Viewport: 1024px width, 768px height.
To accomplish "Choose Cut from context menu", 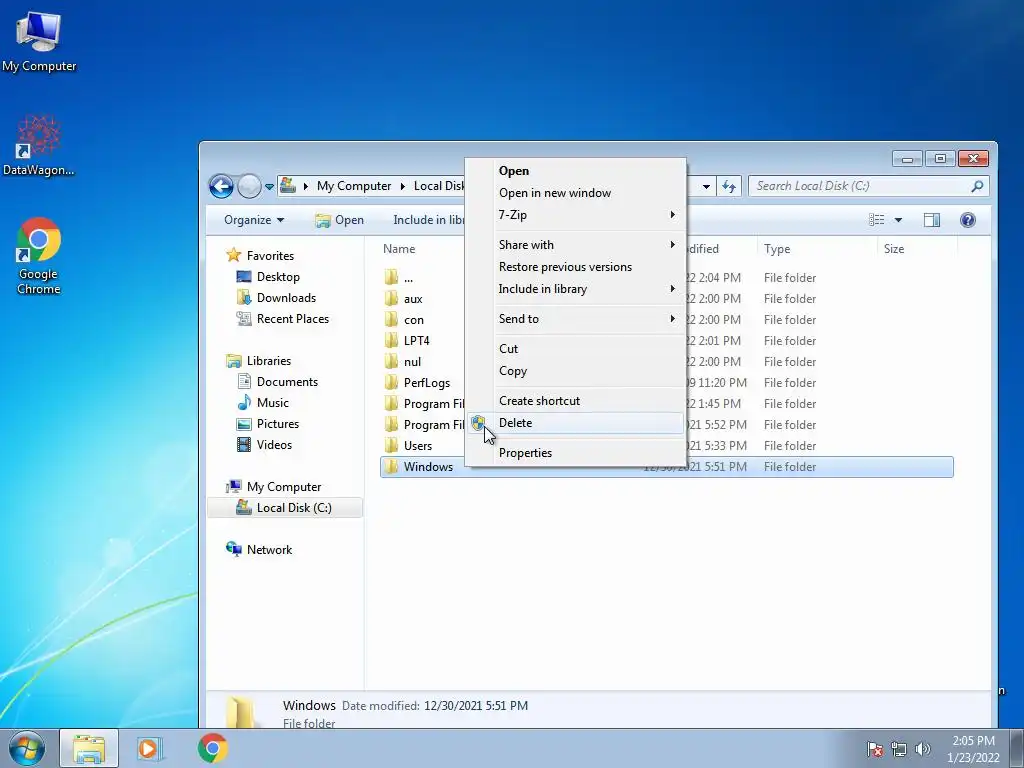I will coord(575,349).
